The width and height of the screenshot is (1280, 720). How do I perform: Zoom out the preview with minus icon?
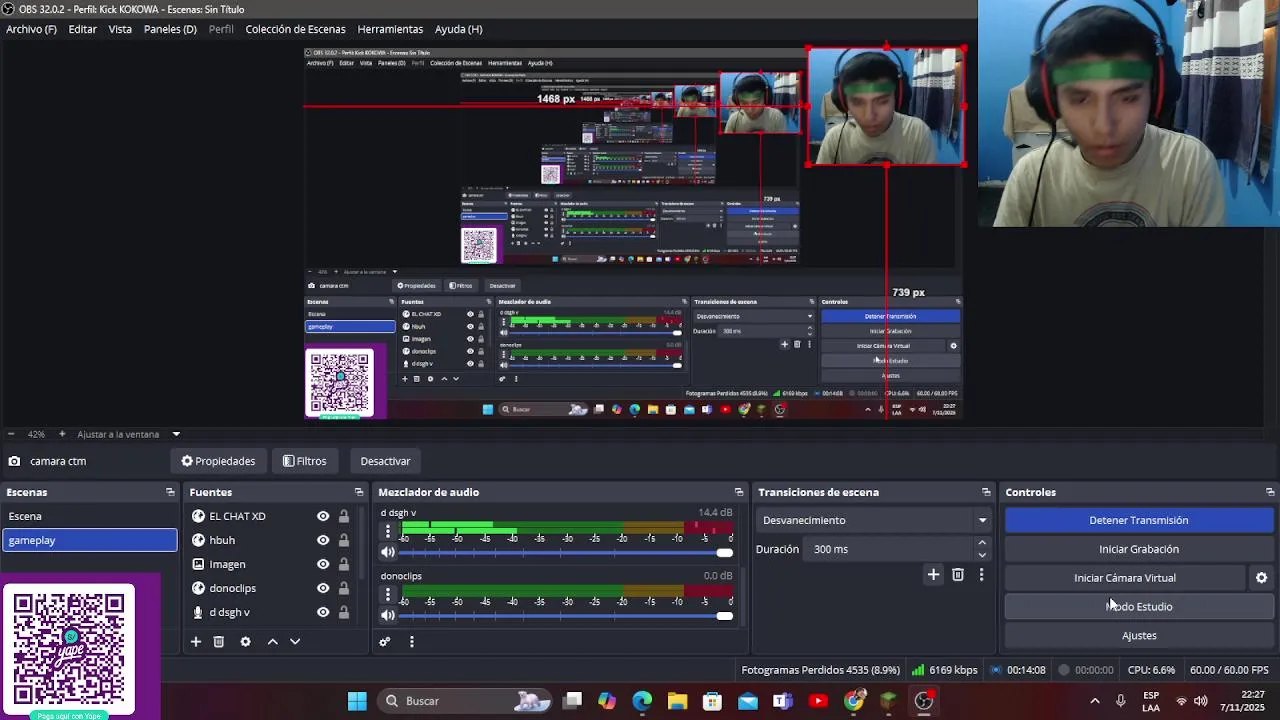(10, 434)
